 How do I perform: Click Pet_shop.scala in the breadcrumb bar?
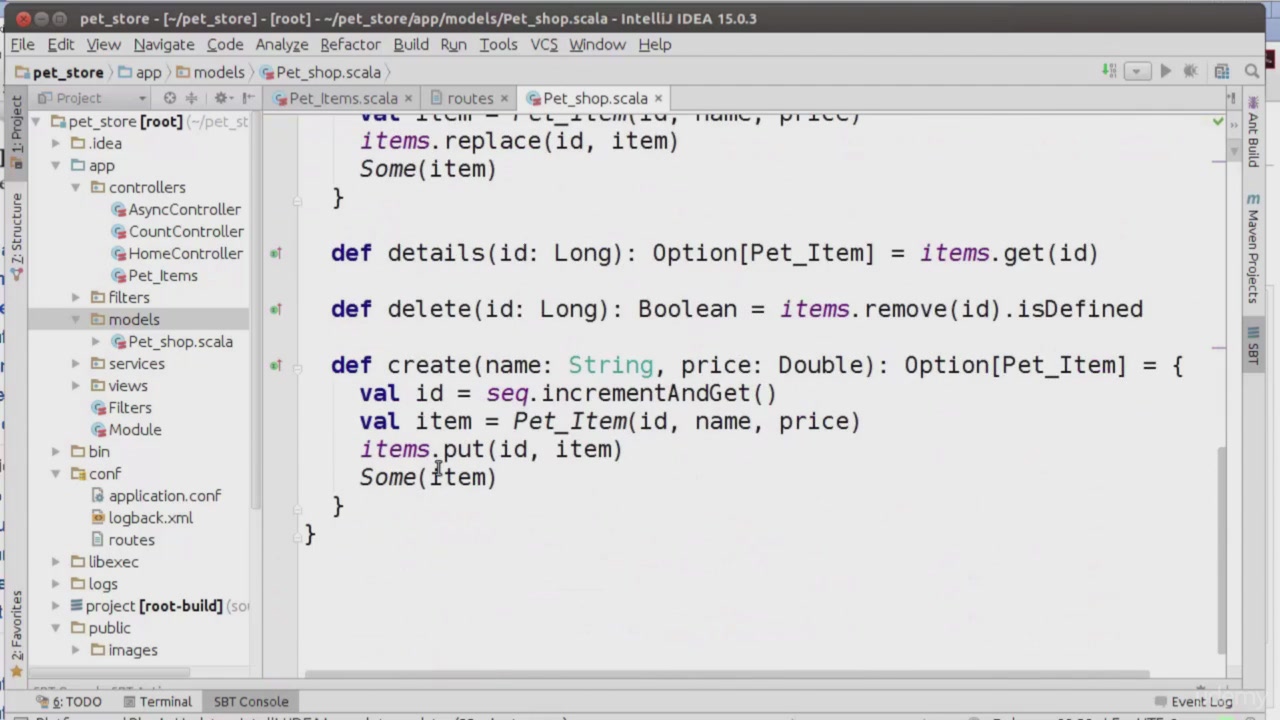pos(320,72)
